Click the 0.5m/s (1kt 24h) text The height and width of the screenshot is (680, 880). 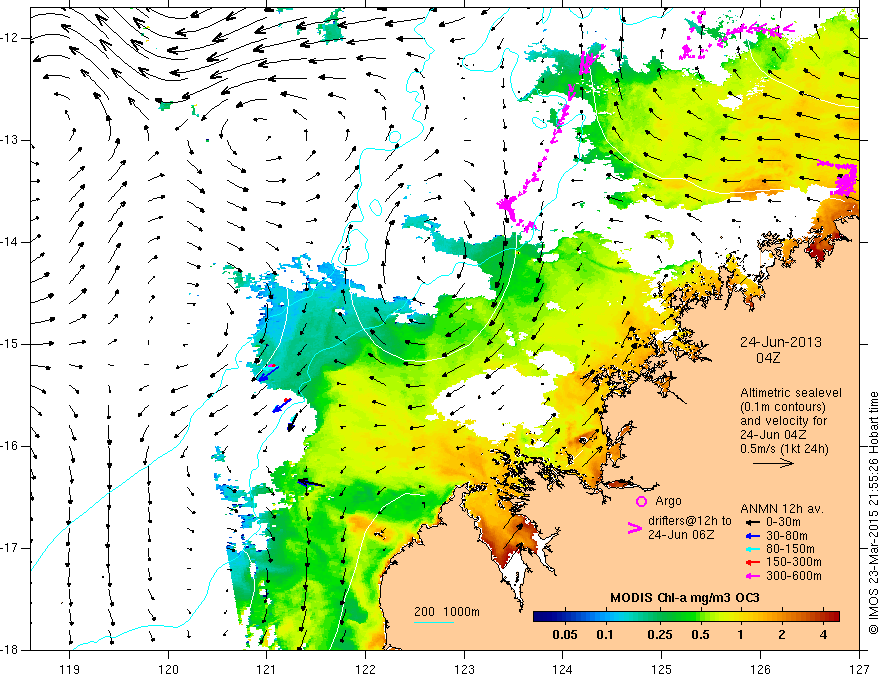(x=785, y=449)
